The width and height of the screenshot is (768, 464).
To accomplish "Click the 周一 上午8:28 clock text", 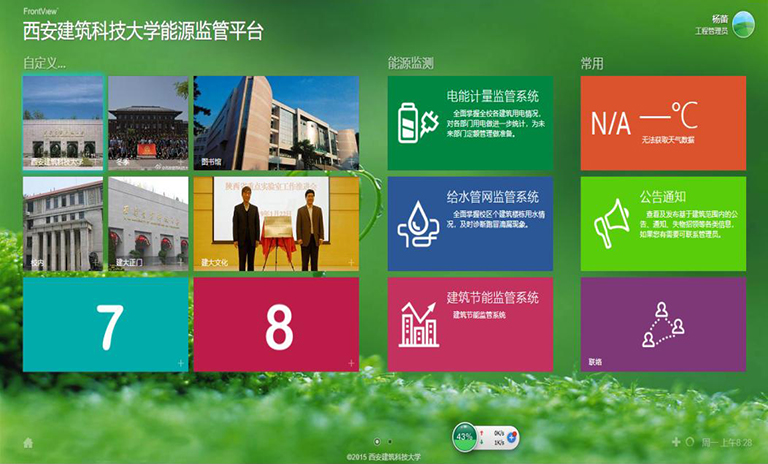I will [726, 442].
